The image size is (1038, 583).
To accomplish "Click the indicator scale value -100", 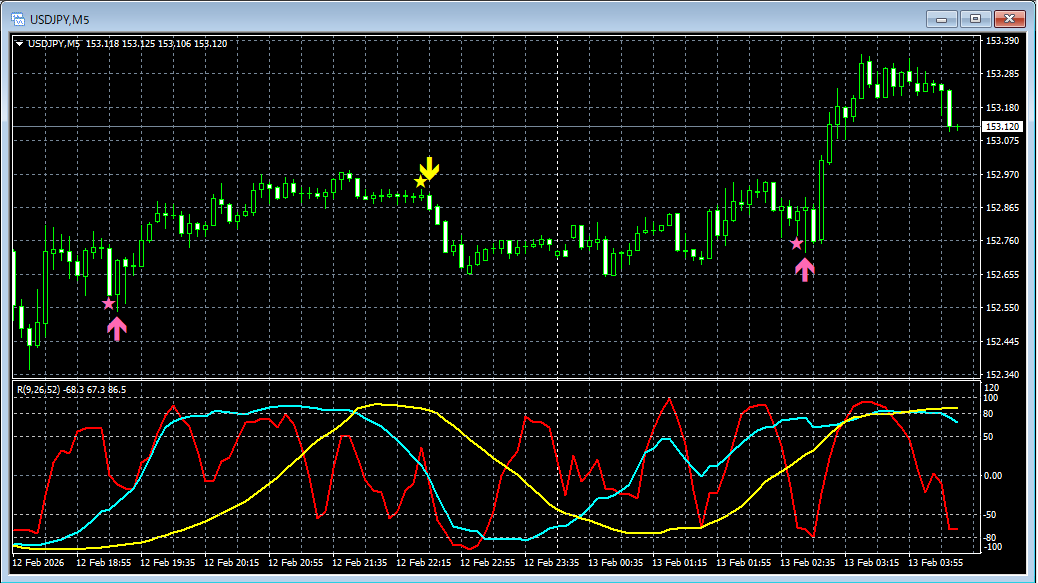I will click(993, 547).
